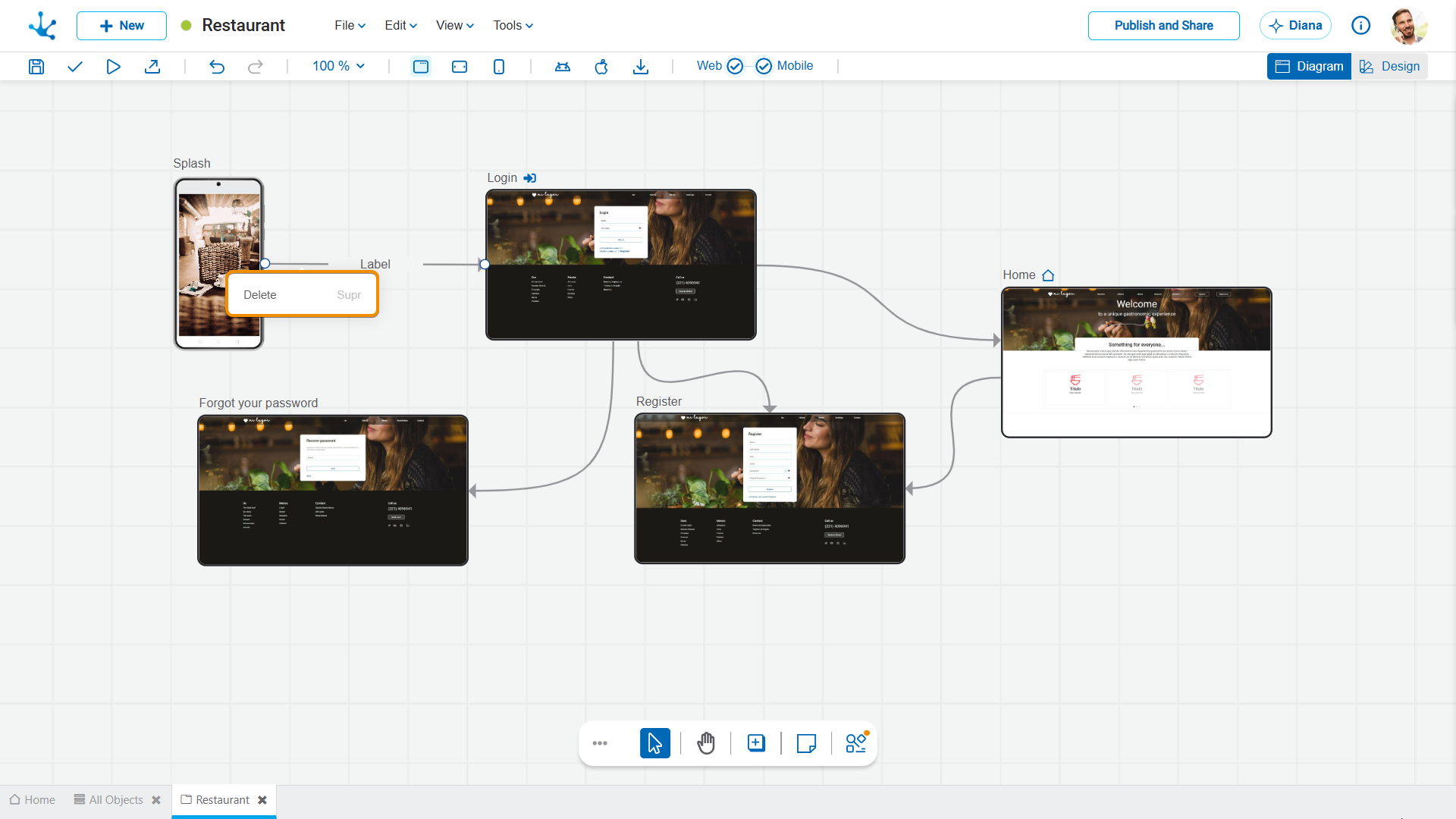The height and width of the screenshot is (819, 1456).
Task: Click the Download icon in toolbar
Action: pos(641,67)
